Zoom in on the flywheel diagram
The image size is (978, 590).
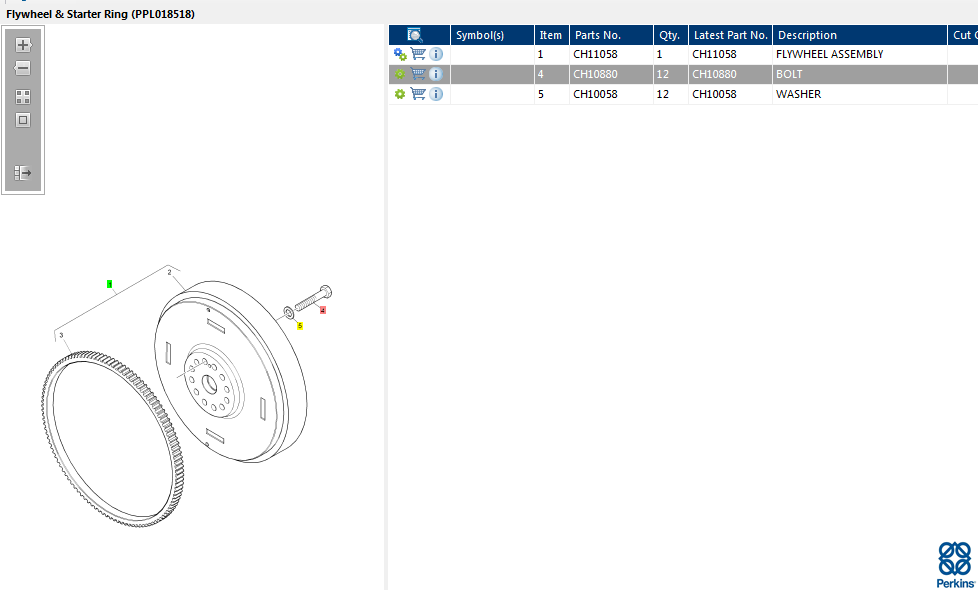pyautogui.click(x=23, y=45)
